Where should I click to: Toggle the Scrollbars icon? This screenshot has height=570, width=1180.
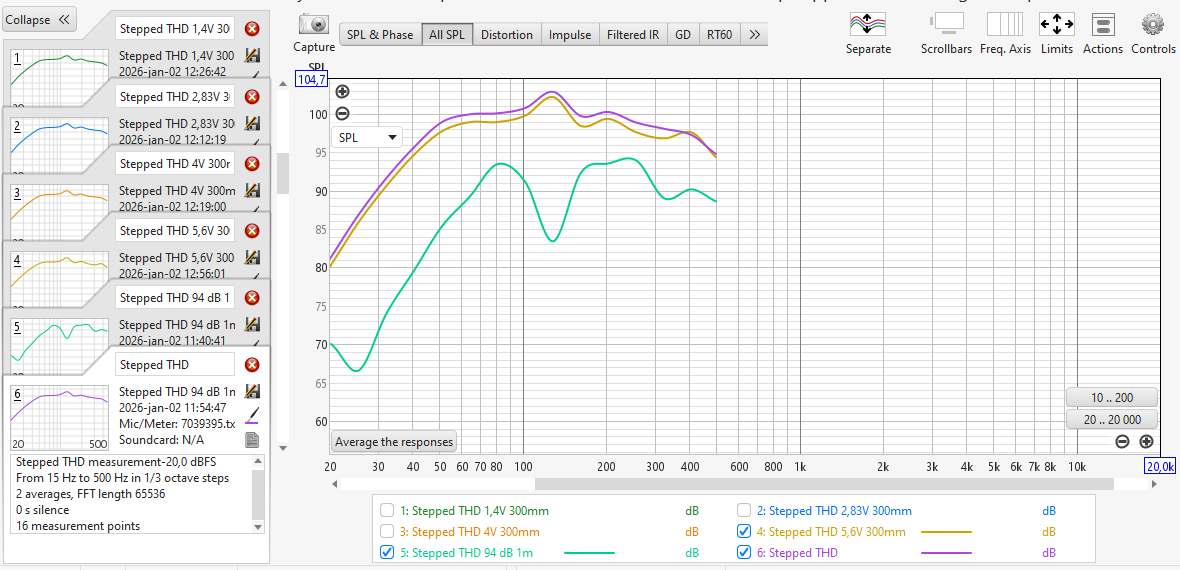947,25
